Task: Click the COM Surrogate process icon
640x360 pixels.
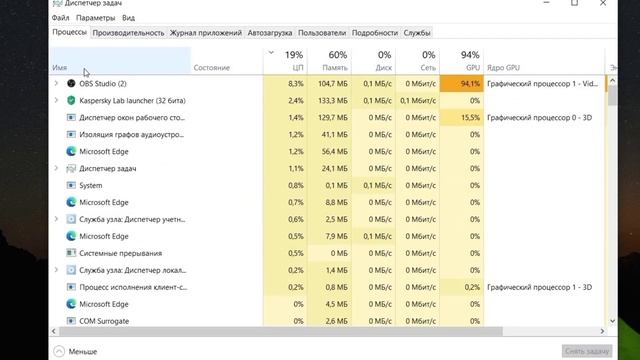Action: [x=71, y=321]
